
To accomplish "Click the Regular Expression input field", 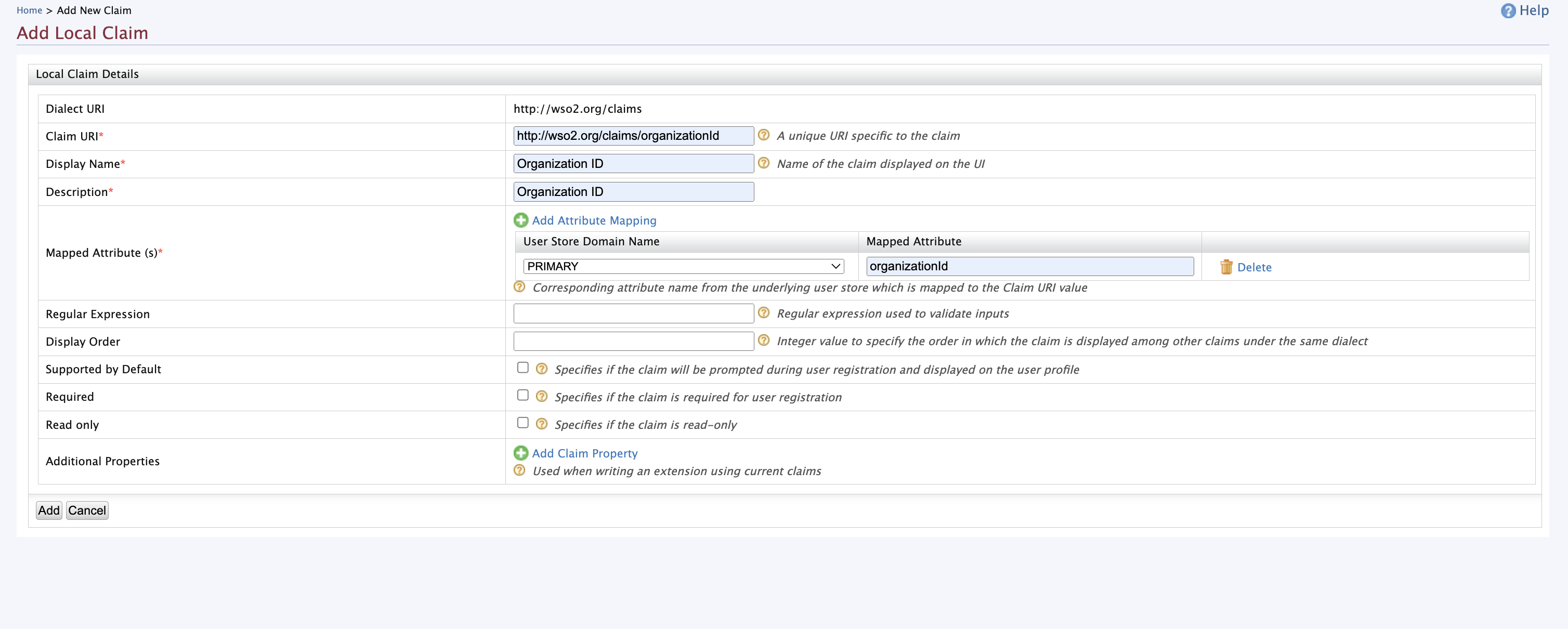I will coord(633,313).
